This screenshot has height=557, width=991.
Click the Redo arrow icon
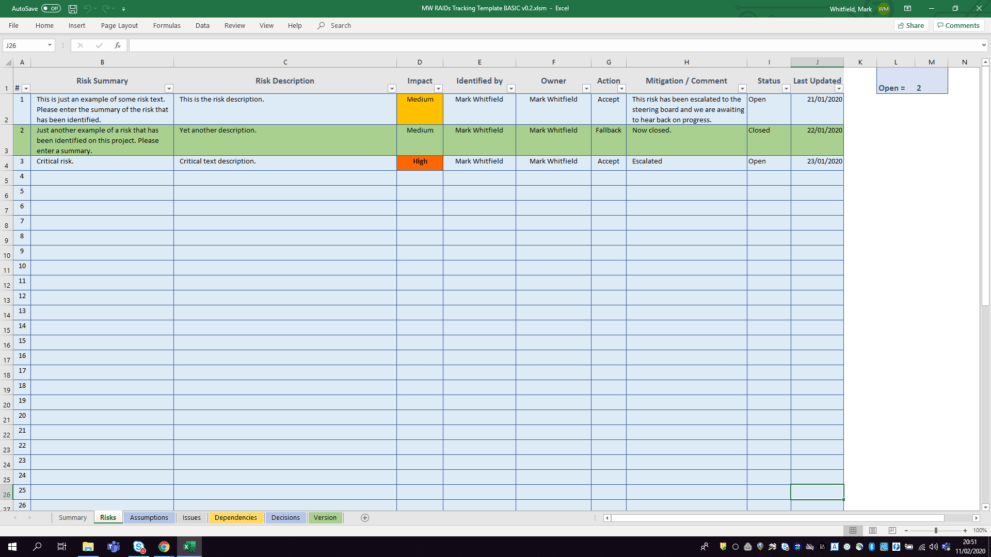pos(106,9)
